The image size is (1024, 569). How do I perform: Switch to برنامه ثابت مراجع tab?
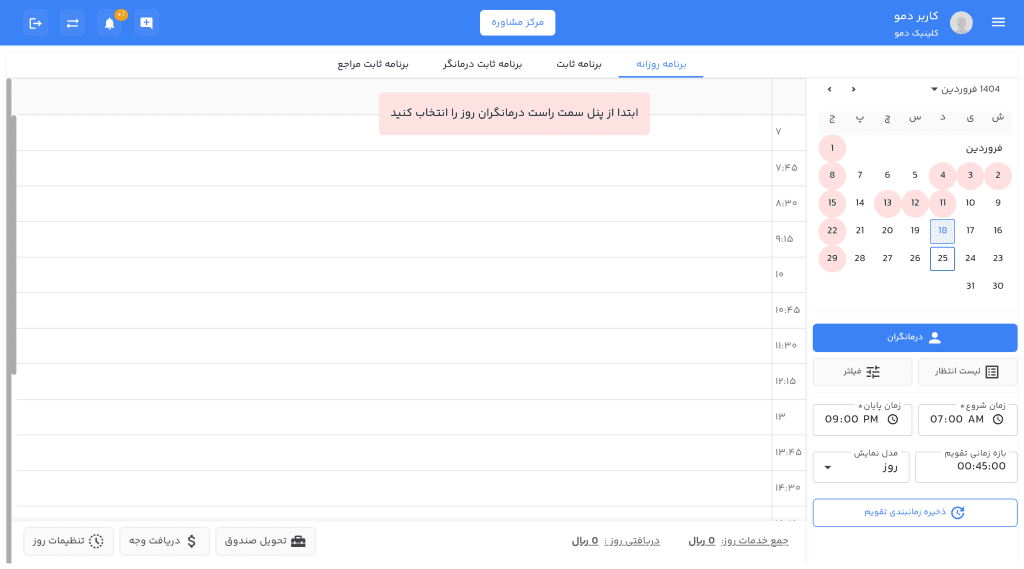[373, 64]
